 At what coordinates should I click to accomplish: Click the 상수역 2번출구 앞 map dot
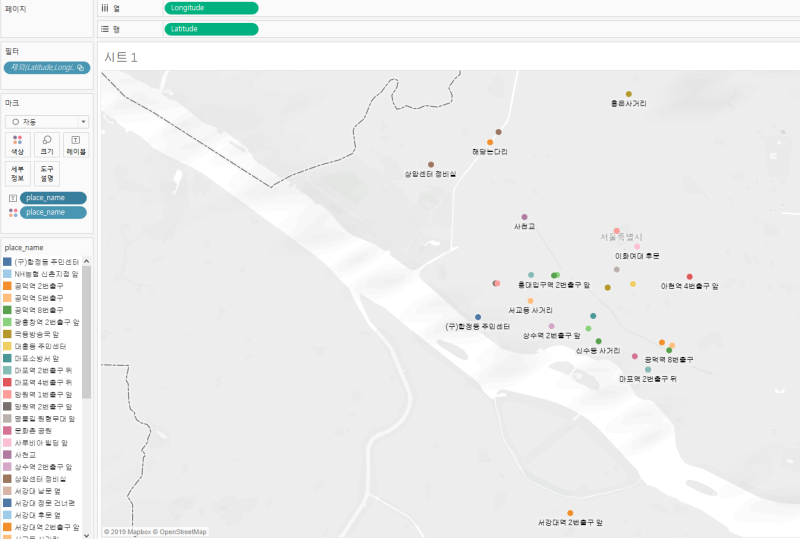[552, 326]
